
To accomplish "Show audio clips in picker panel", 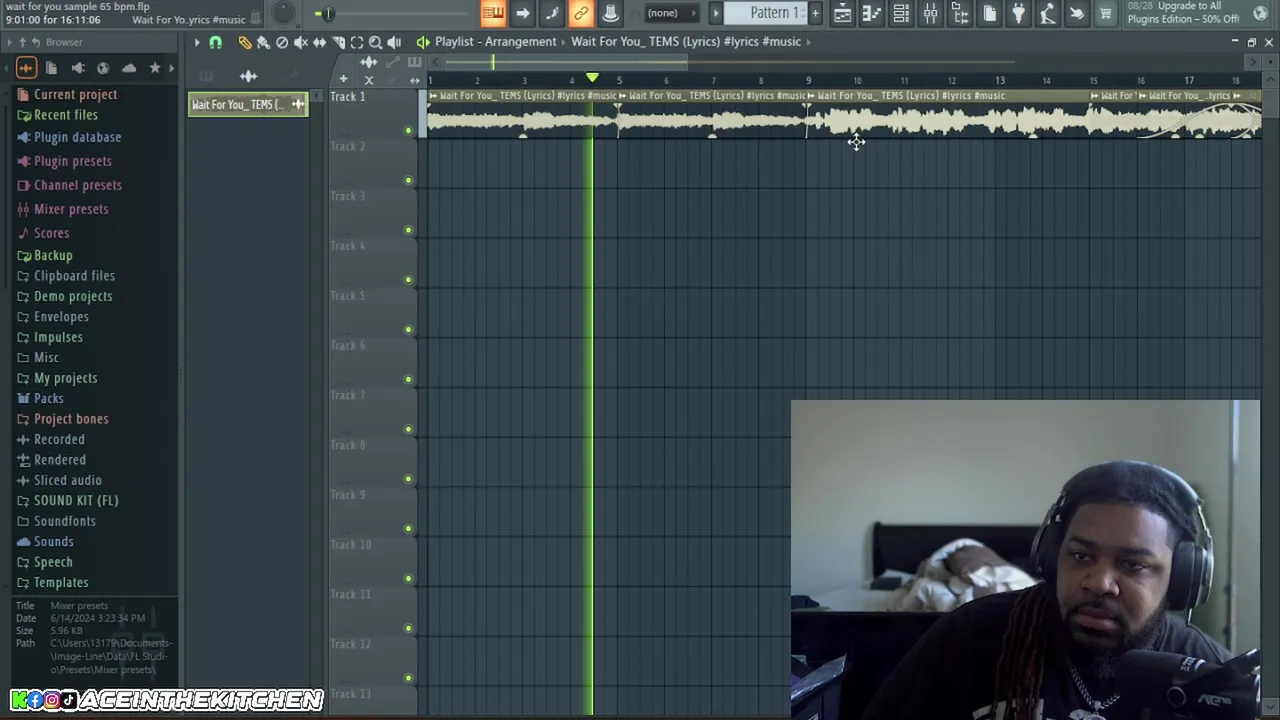I will 248,76.
